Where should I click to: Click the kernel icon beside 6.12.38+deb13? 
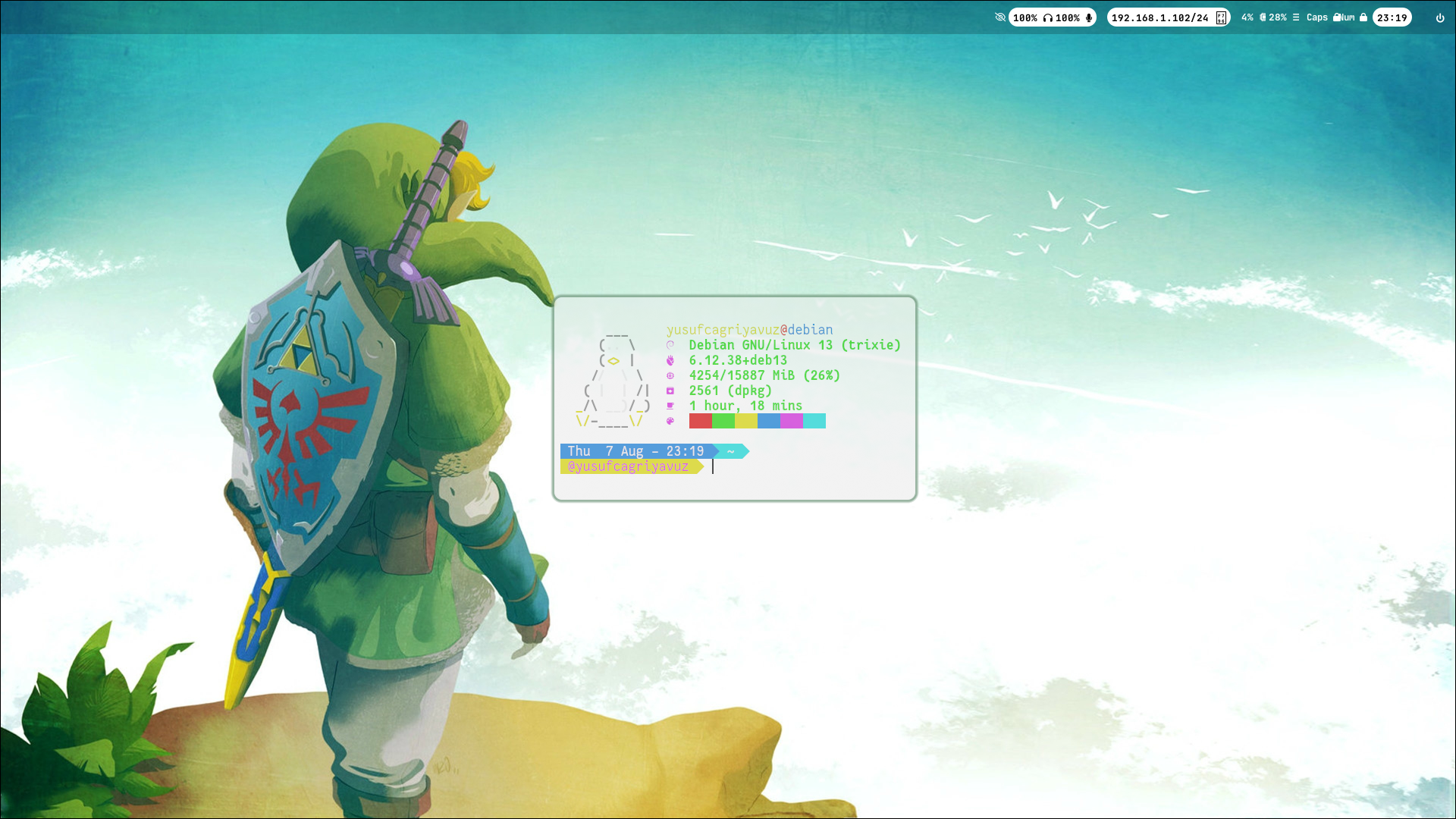[670, 360]
